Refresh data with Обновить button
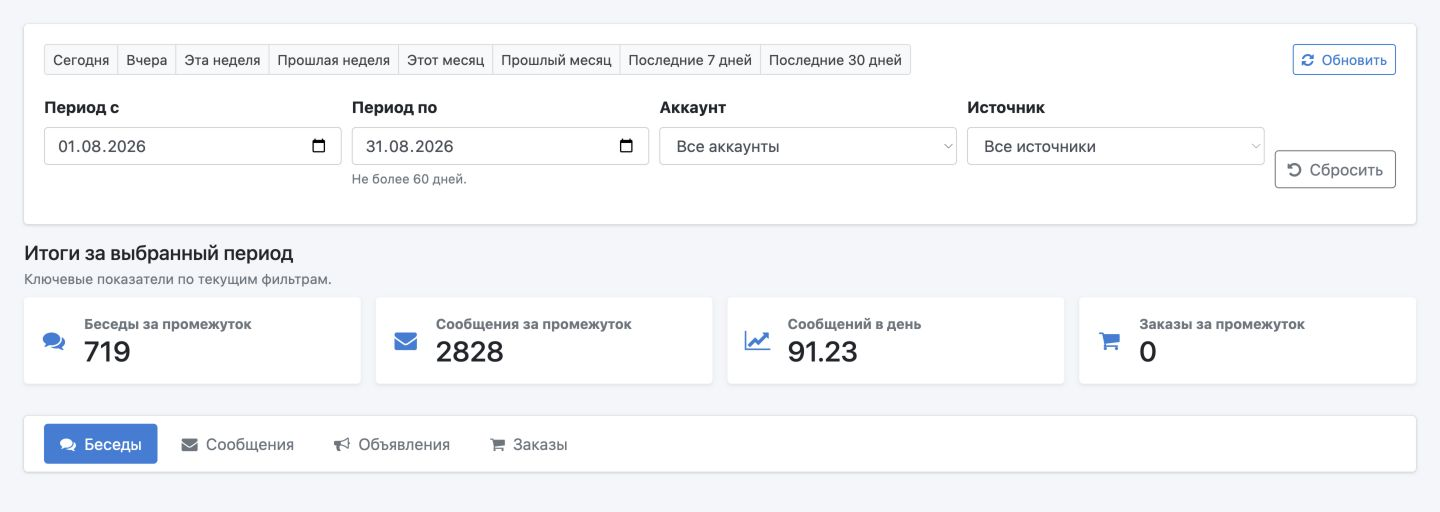The width and height of the screenshot is (1440, 512). click(x=1344, y=60)
